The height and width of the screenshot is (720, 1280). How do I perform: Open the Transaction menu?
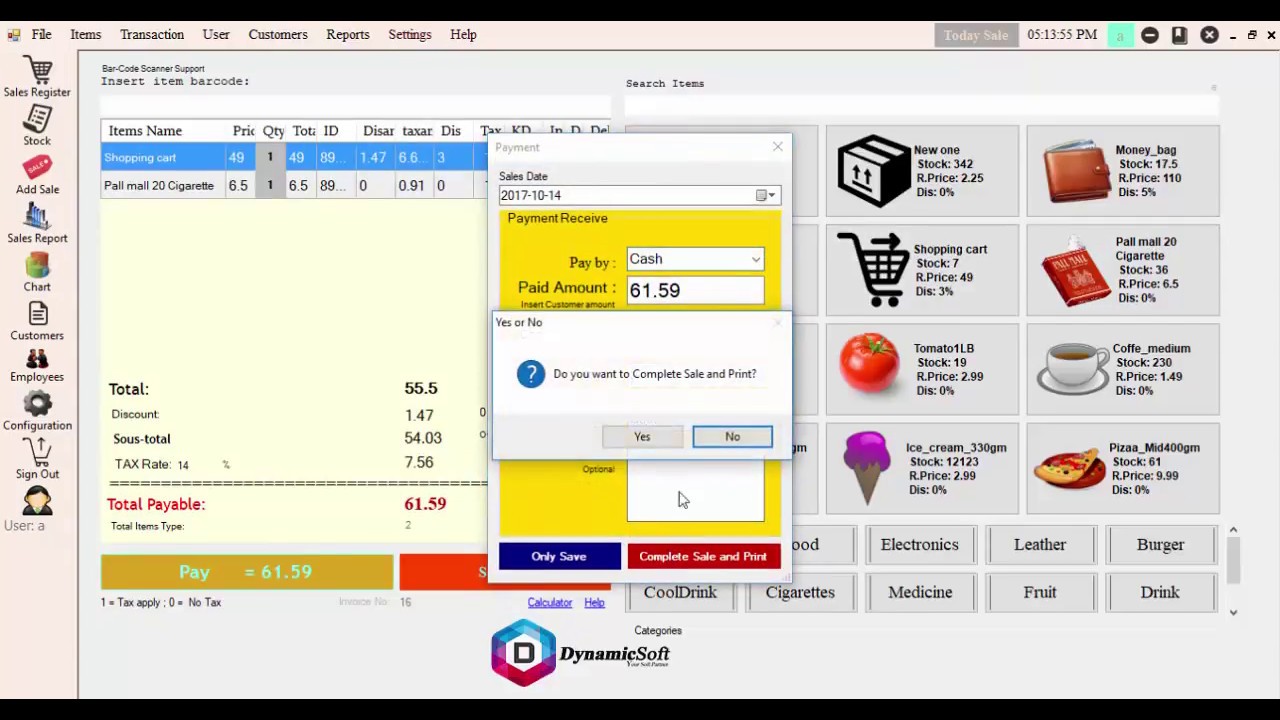tap(152, 35)
